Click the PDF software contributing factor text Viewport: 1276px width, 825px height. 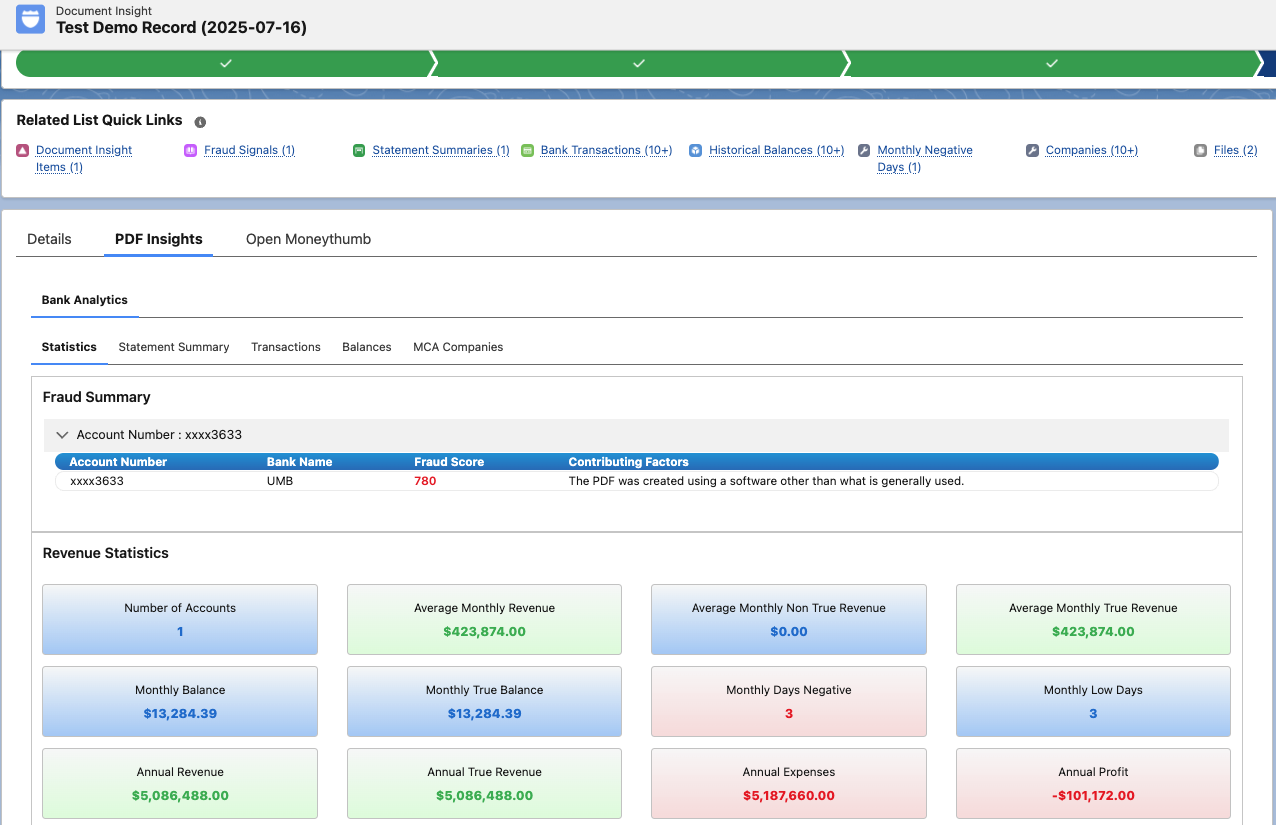coord(766,481)
